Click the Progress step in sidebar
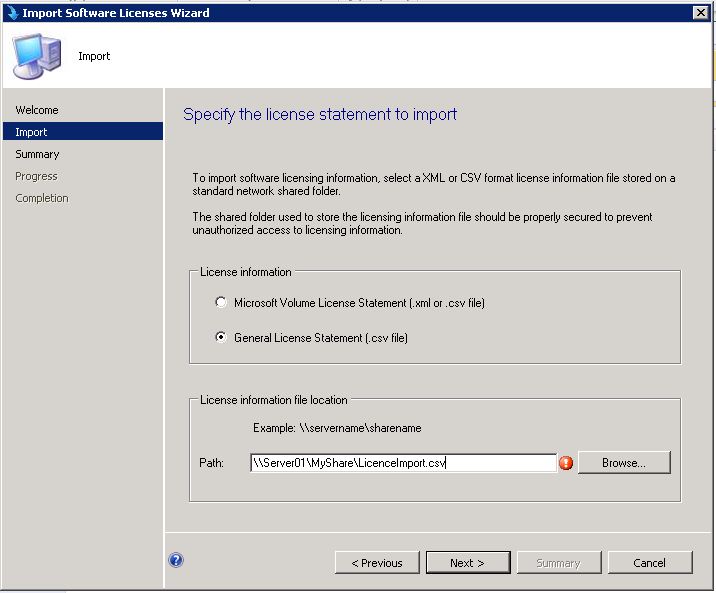The height and width of the screenshot is (593, 716). click(x=36, y=176)
